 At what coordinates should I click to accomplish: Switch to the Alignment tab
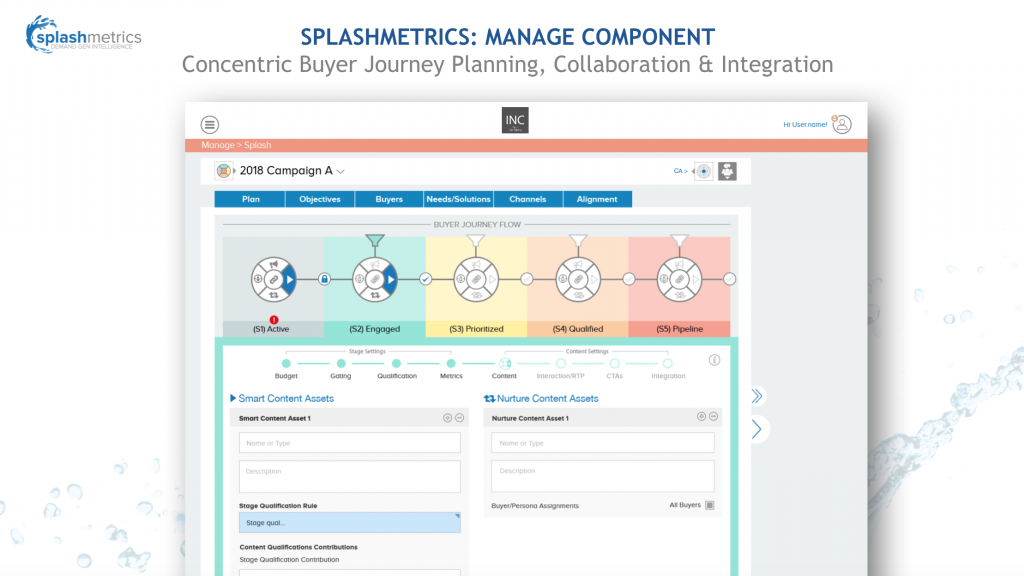[597, 199]
